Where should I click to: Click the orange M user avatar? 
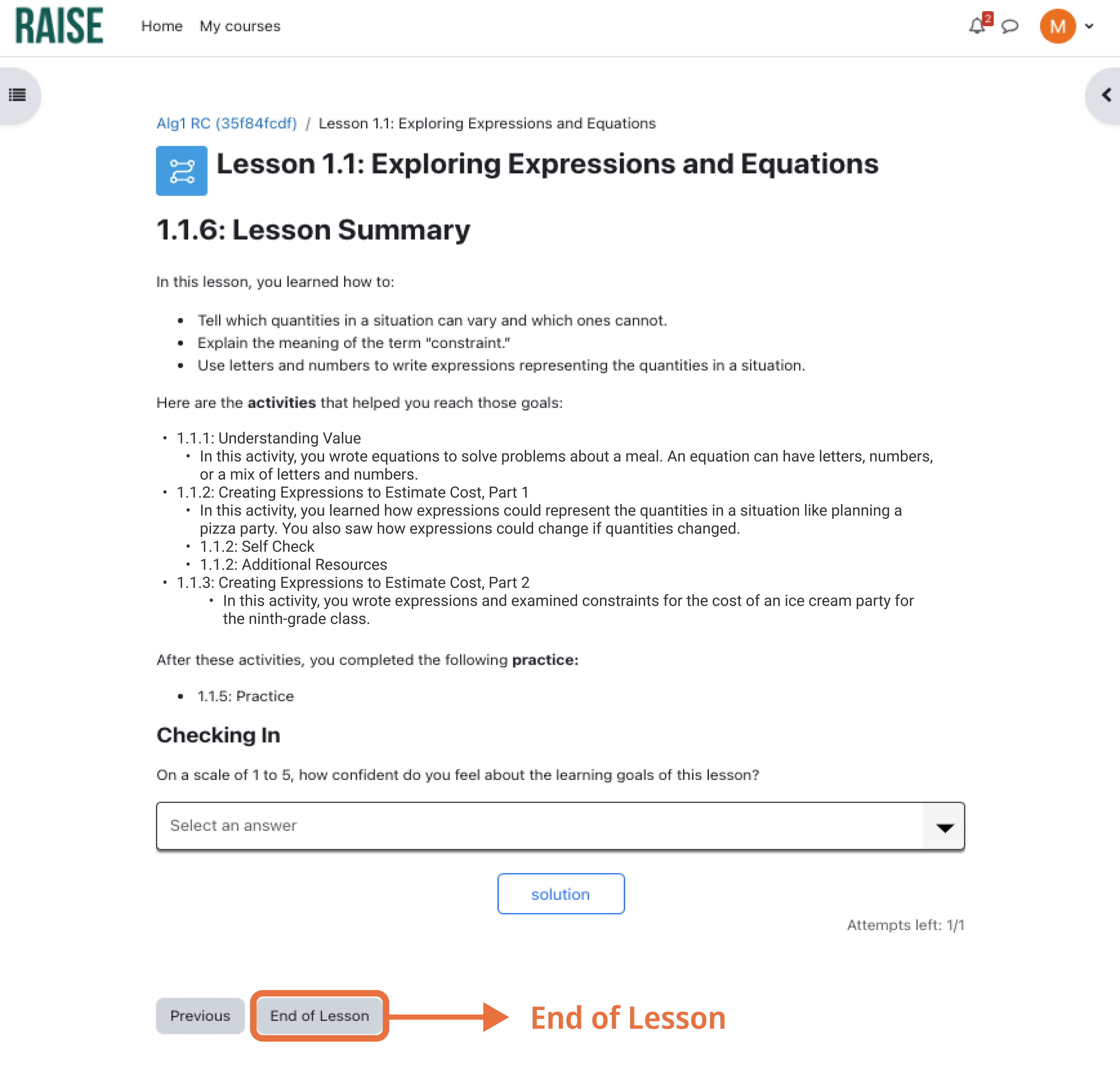pyautogui.click(x=1057, y=26)
